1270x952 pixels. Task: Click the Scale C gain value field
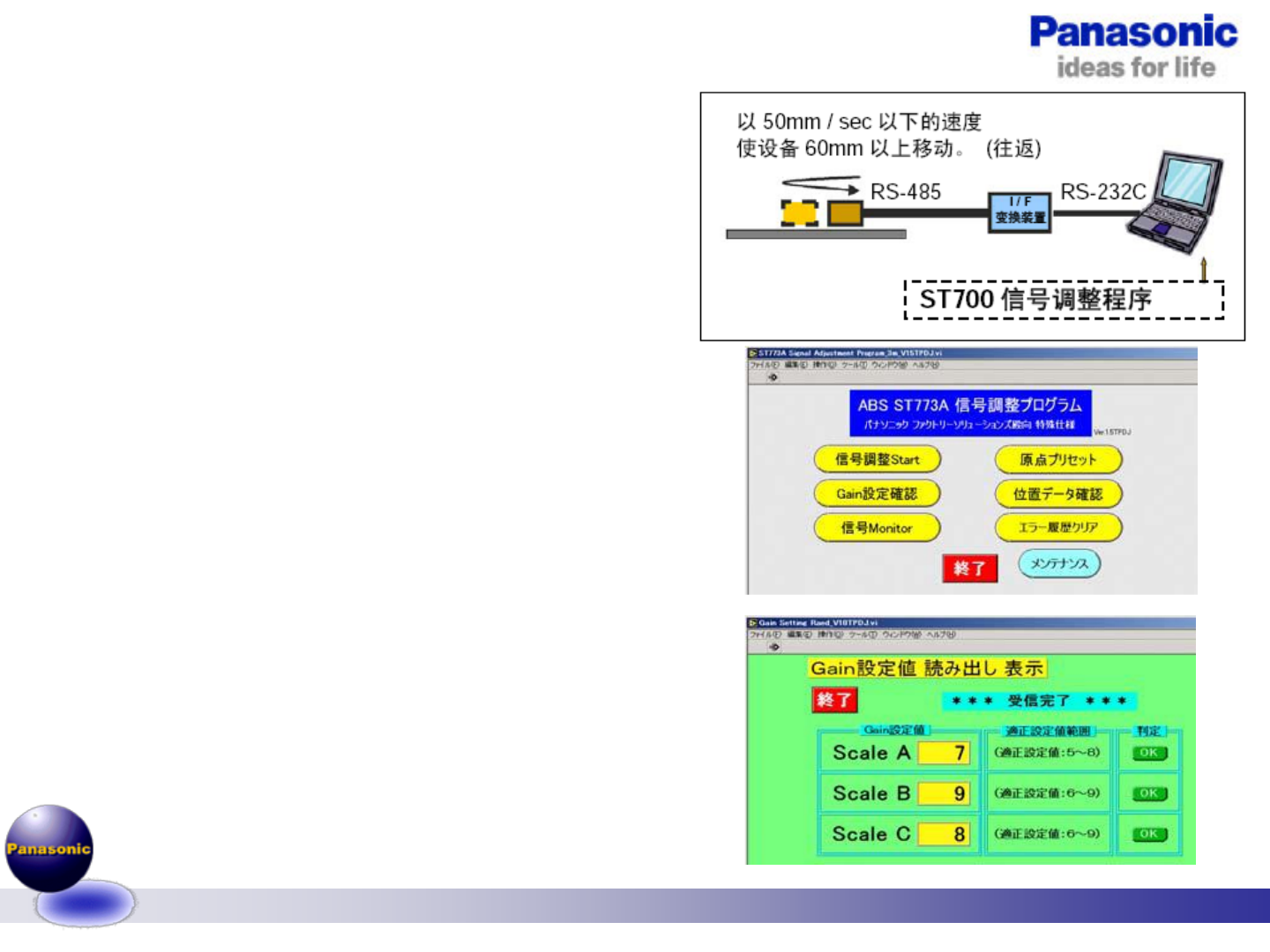[944, 834]
